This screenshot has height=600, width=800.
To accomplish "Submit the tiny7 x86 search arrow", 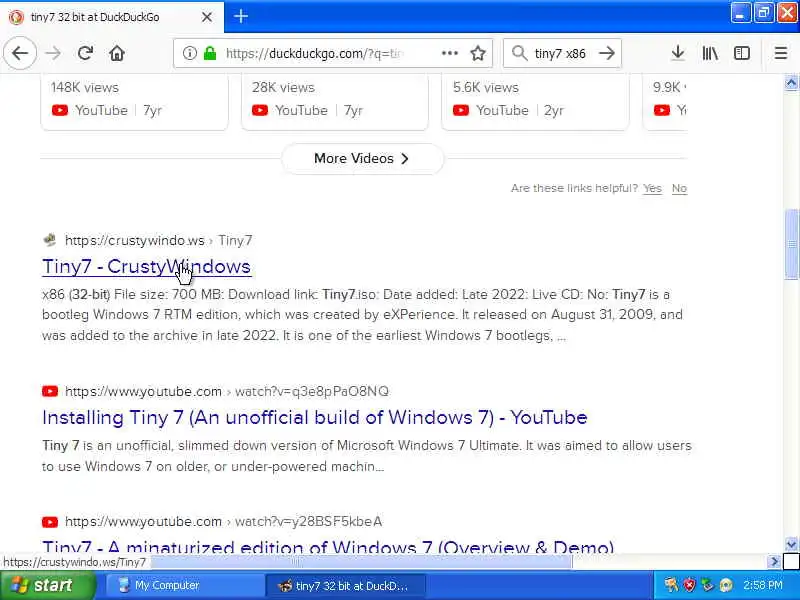I will click(x=607, y=53).
